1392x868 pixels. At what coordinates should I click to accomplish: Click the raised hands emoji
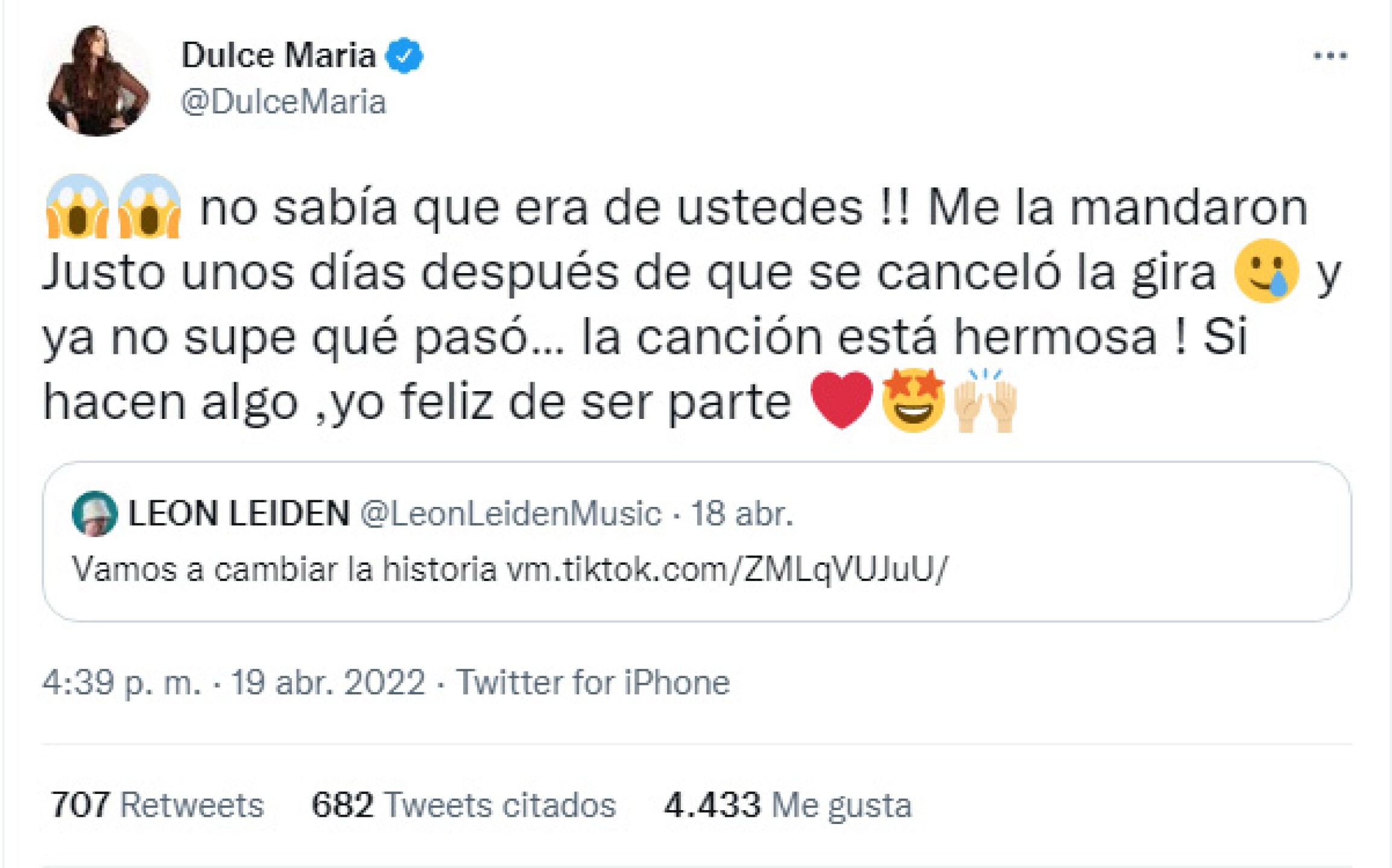[x=985, y=400]
